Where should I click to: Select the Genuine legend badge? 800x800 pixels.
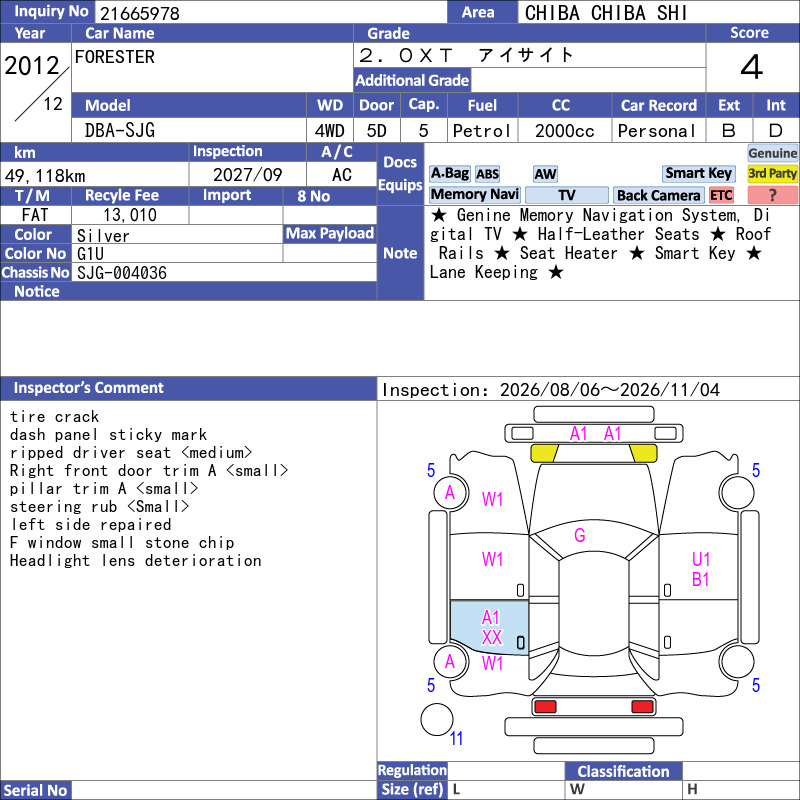click(772, 153)
